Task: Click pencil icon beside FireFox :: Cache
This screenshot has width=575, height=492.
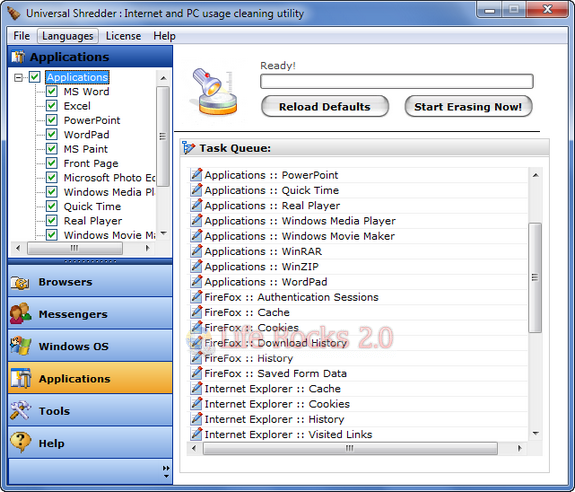Action: click(196, 312)
